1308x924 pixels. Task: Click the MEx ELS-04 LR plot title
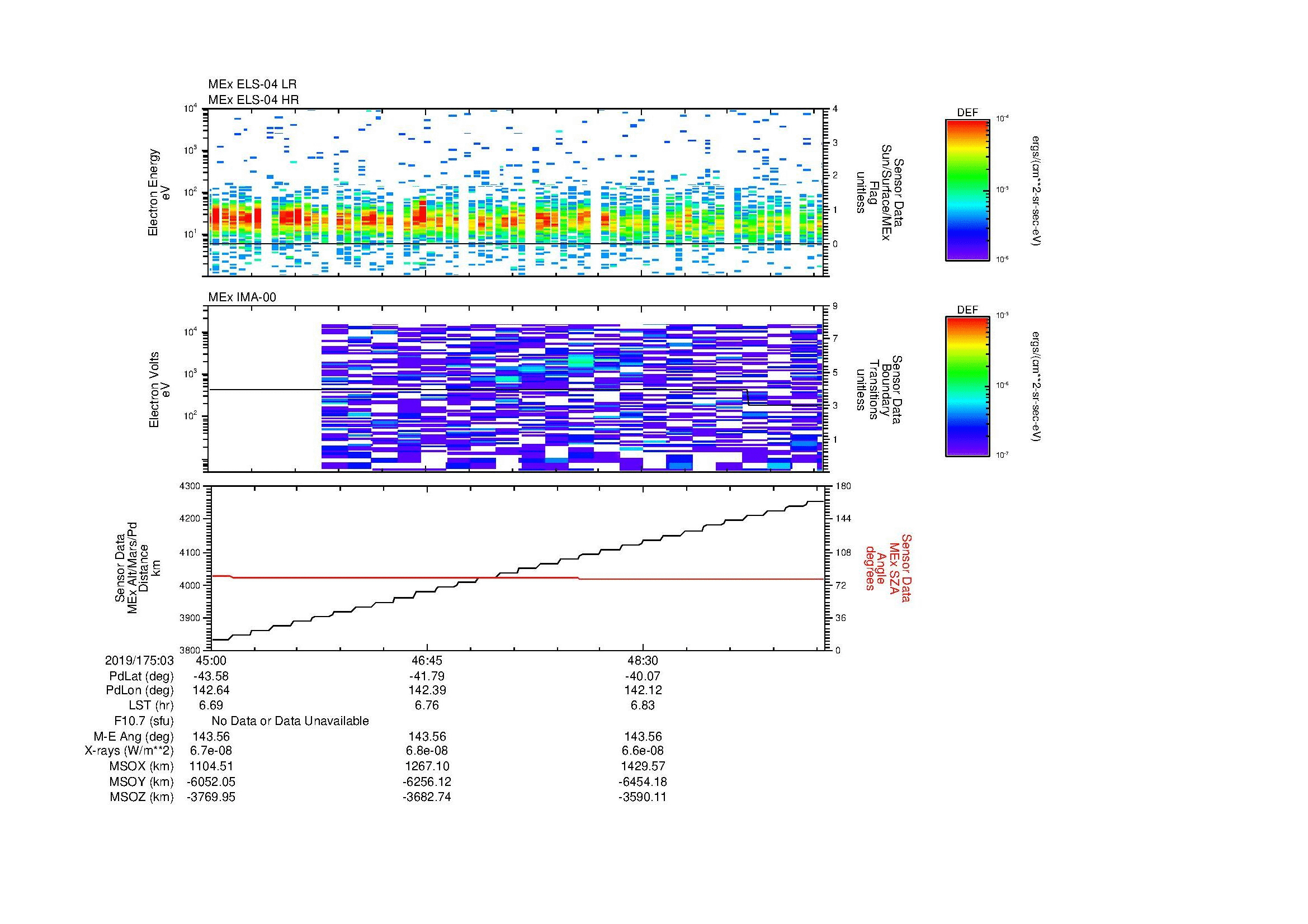point(252,84)
